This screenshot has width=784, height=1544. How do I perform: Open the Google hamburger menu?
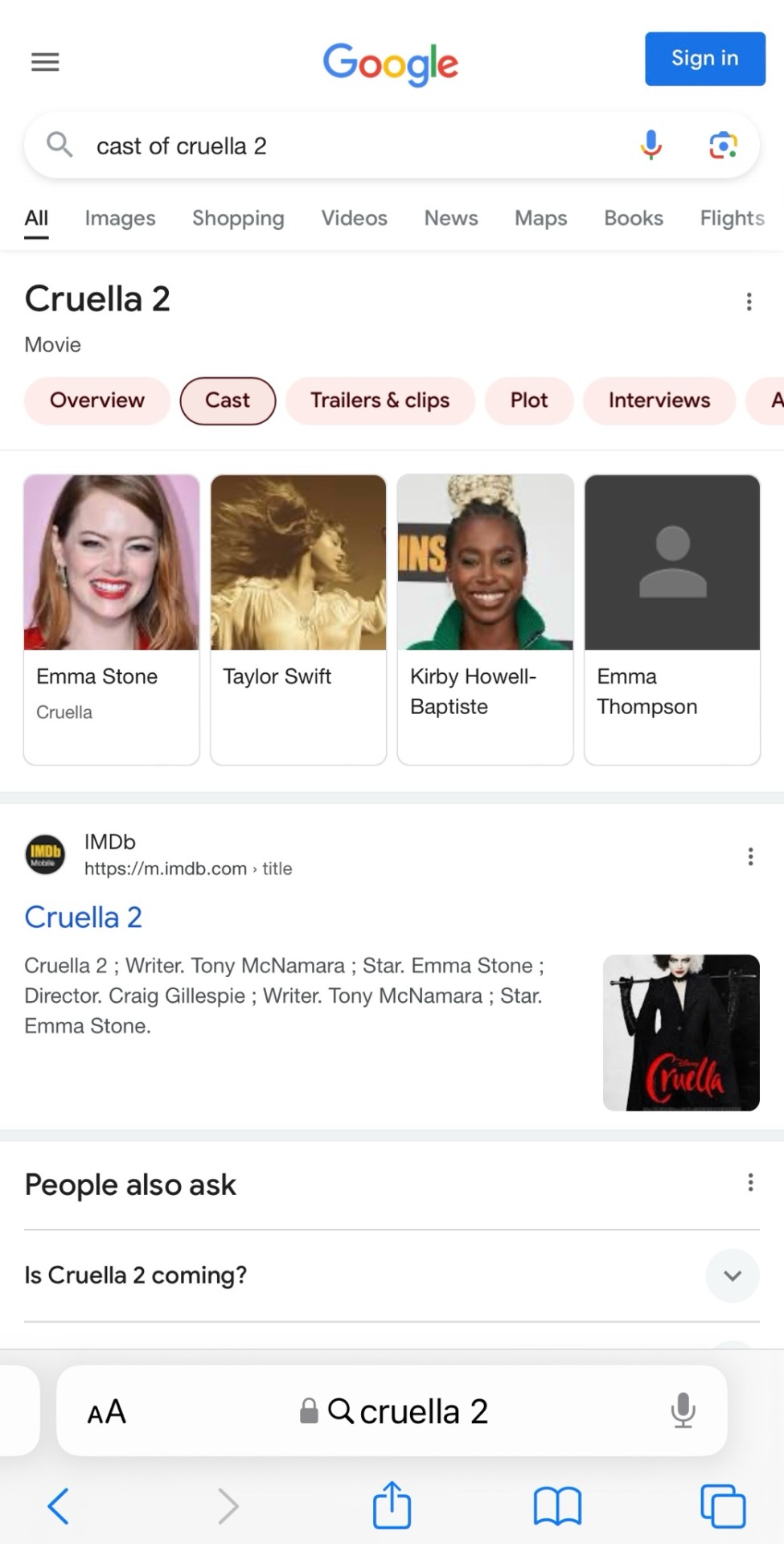(45, 62)
